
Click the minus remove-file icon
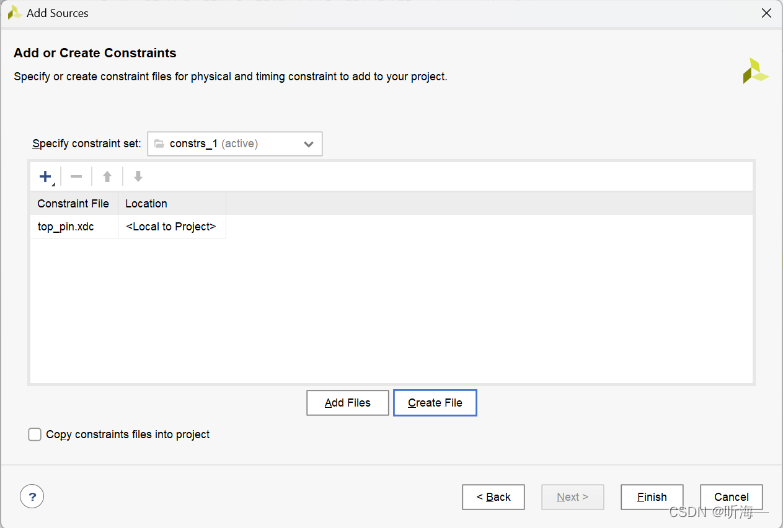(76, 177)
